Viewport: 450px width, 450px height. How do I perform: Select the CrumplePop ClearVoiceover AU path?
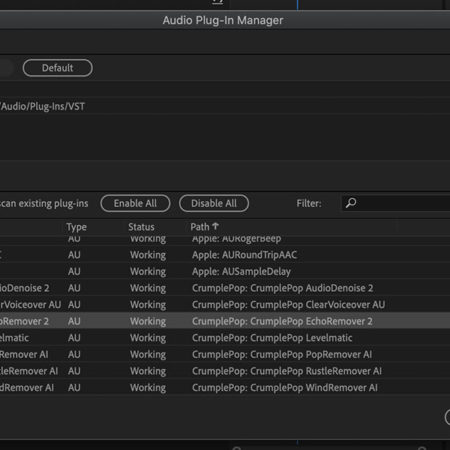(x=288, y=305)
